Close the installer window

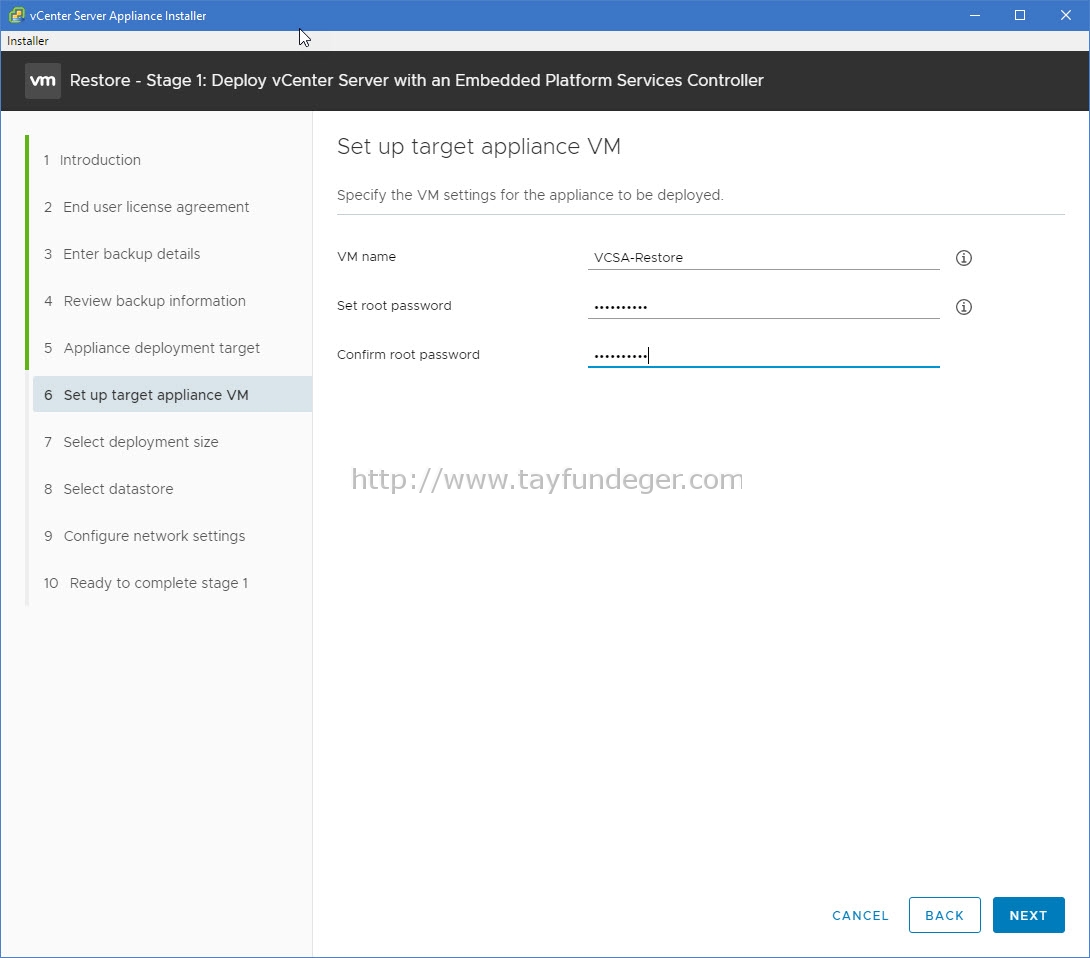tap(1066, 15)
